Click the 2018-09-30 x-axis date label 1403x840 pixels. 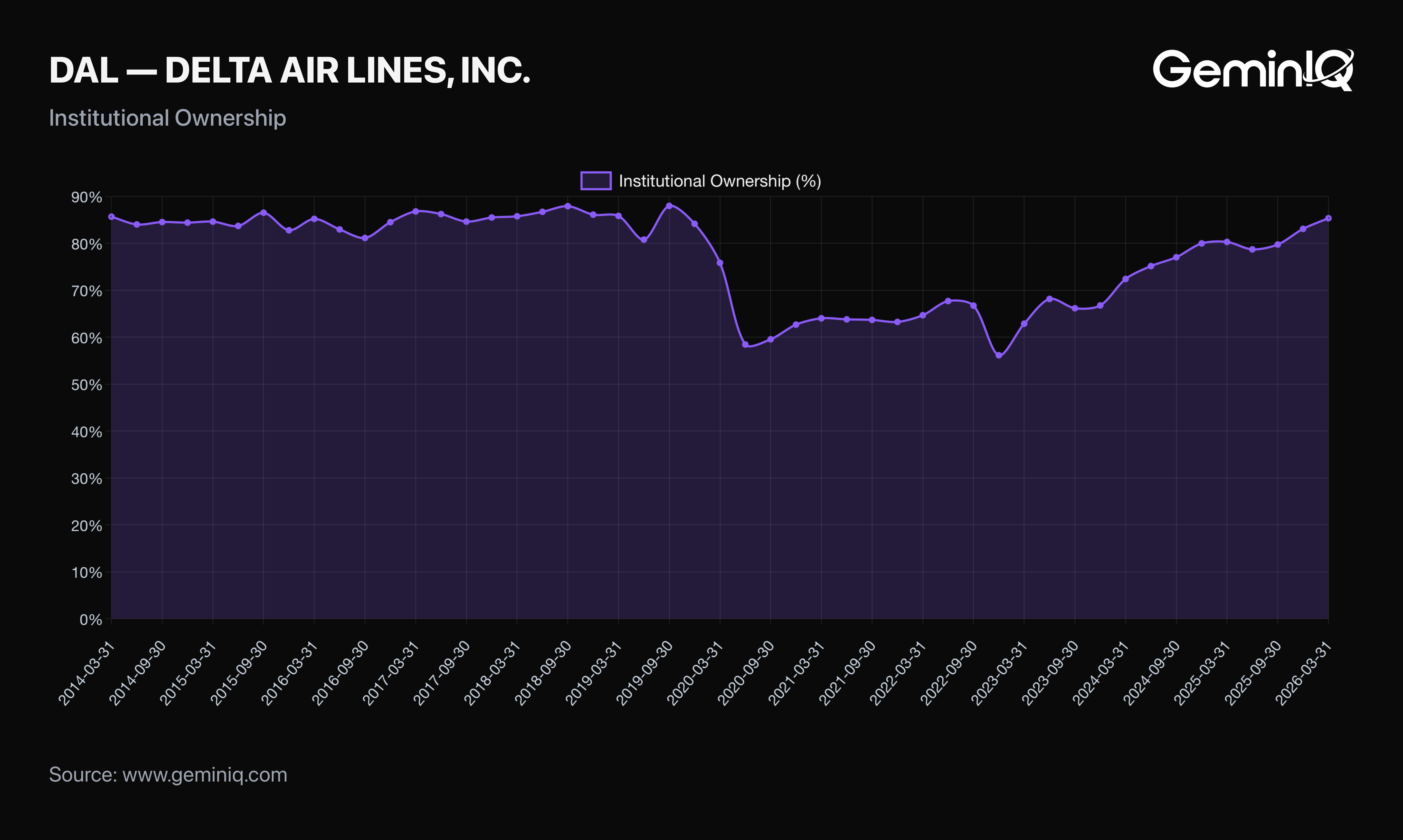tap(543, 673)
